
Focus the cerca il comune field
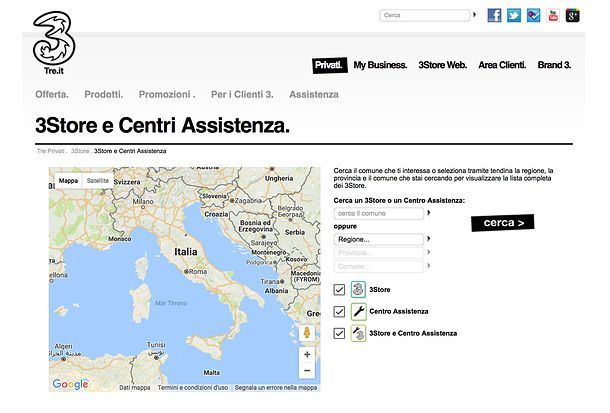pyautogui.click(x=379, y=214)
